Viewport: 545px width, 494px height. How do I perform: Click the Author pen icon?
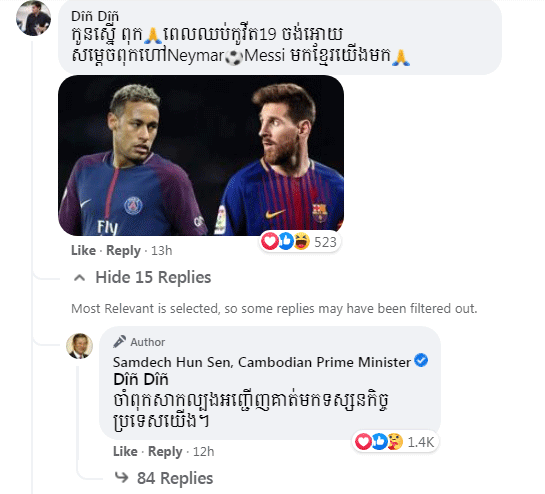click(x=119, y=342)
